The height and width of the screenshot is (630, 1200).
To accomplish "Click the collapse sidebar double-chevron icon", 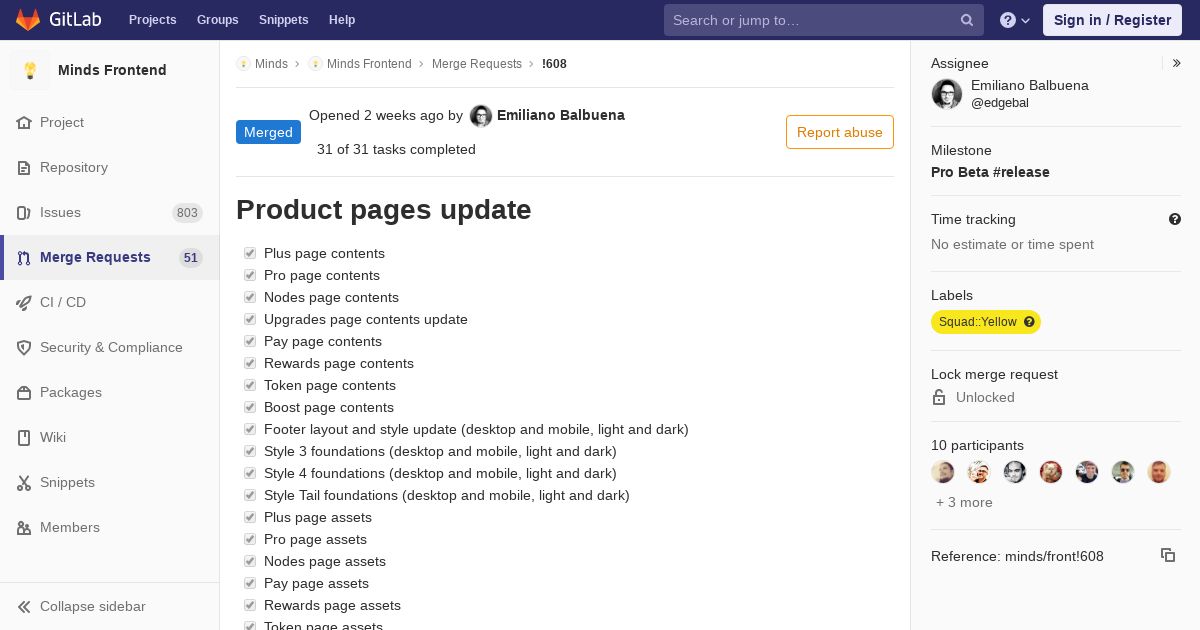I will [24, 606].
